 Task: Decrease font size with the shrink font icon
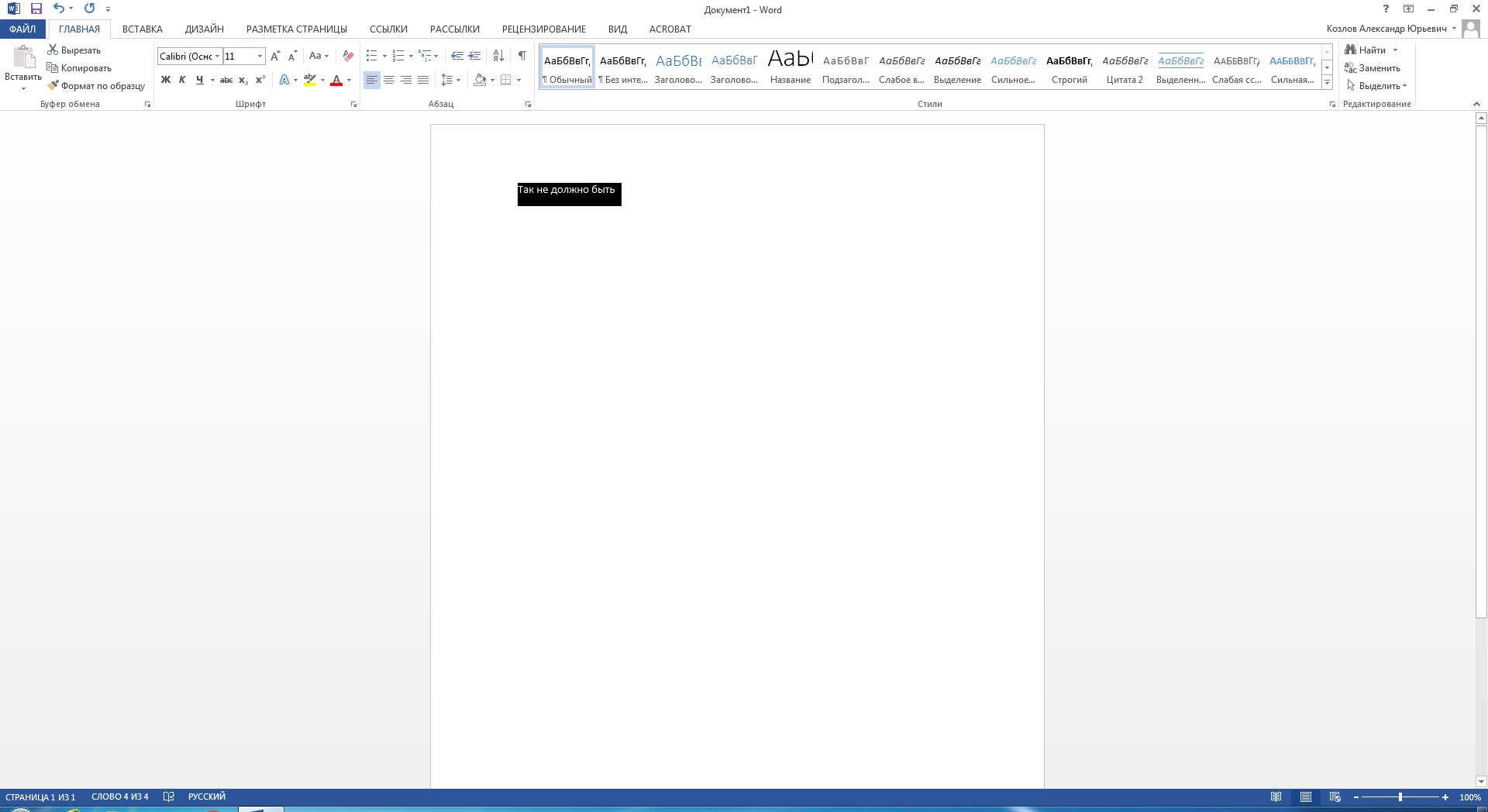pos(292,56)
